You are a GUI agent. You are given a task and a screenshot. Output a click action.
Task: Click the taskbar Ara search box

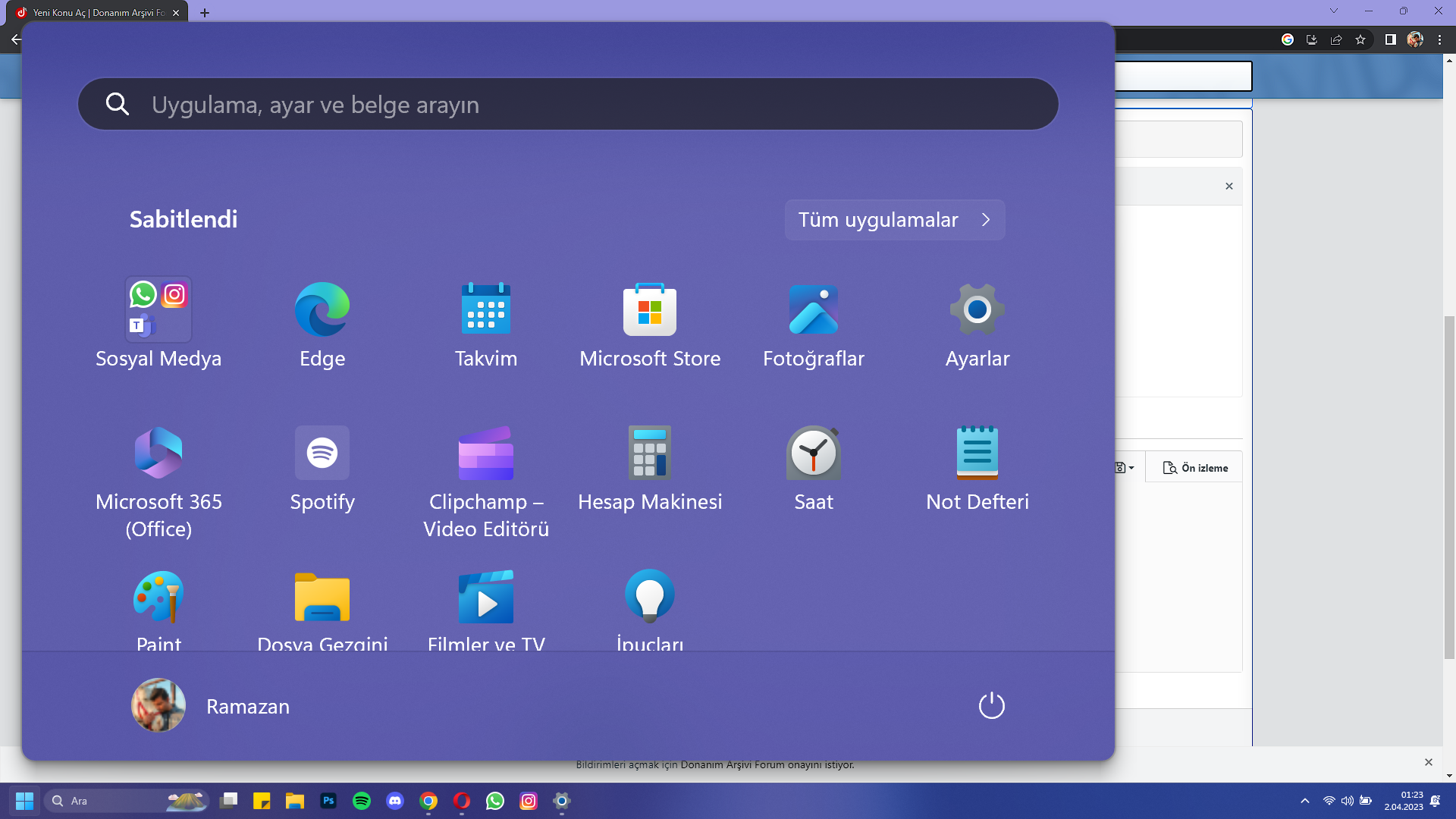[x=127, y=801]
